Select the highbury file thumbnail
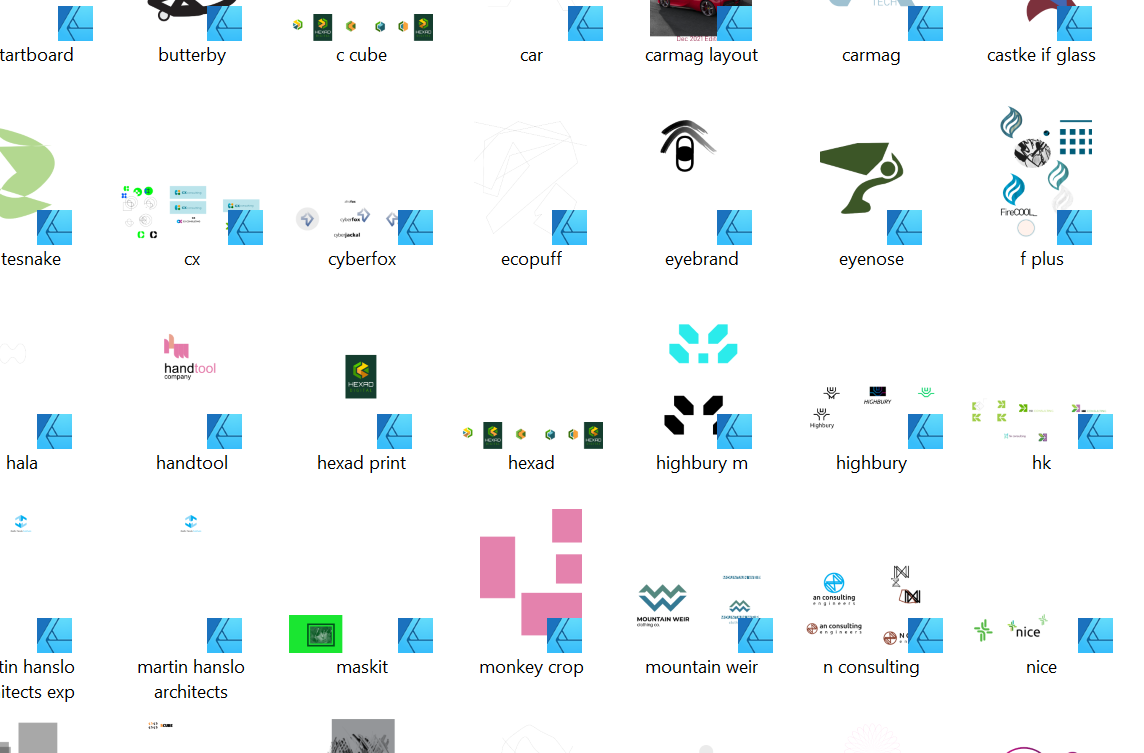Image resolution: width=1144 pixels, height=753 pixels. click(x=876, y=417)
